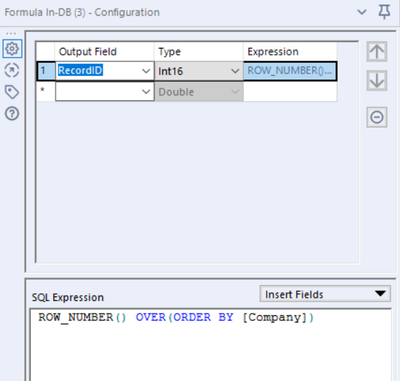
Task: Click the empty expression cell in new row
Action: 290,92
